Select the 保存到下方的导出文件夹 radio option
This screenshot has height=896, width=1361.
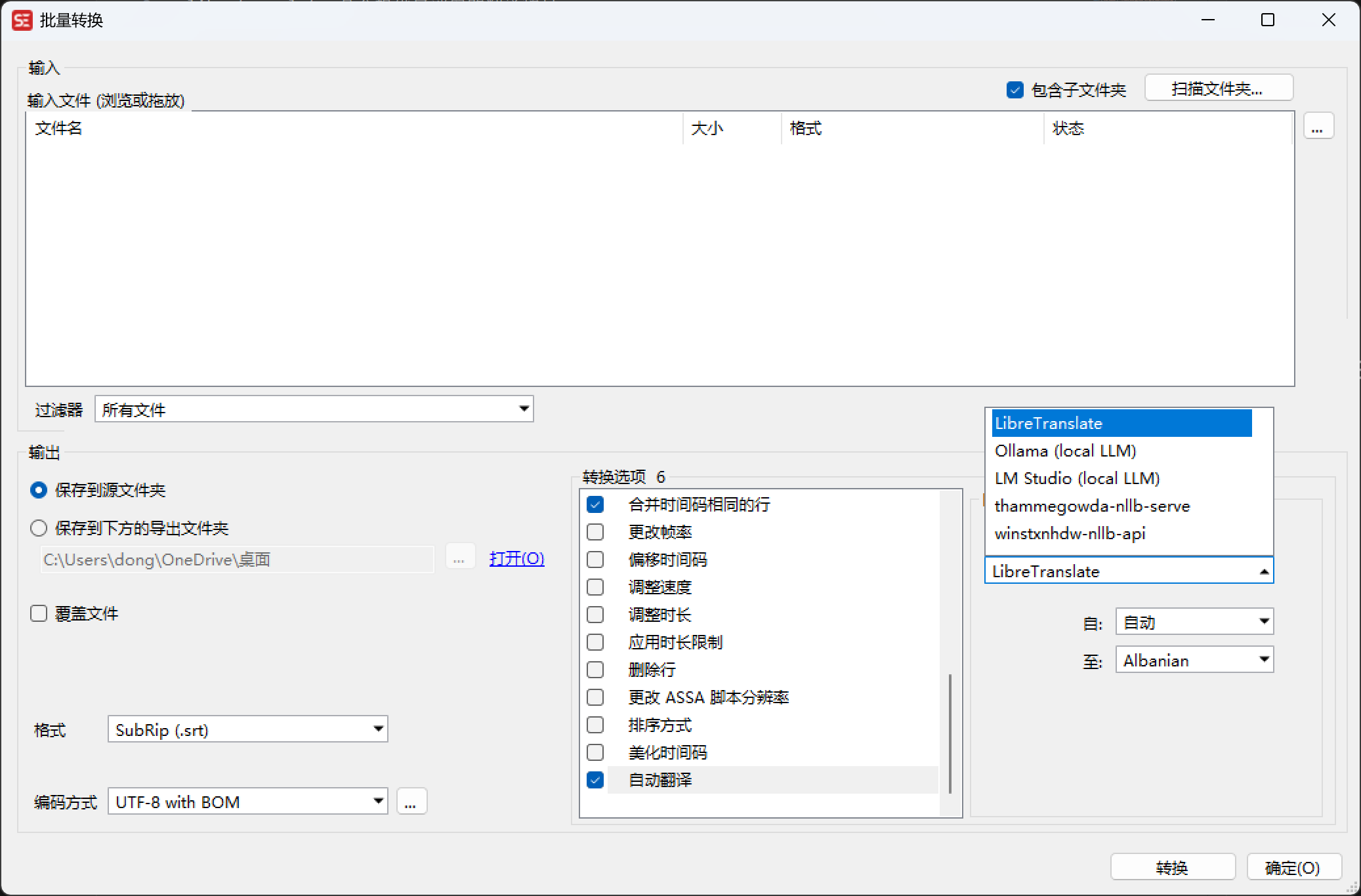coord(39,527)
